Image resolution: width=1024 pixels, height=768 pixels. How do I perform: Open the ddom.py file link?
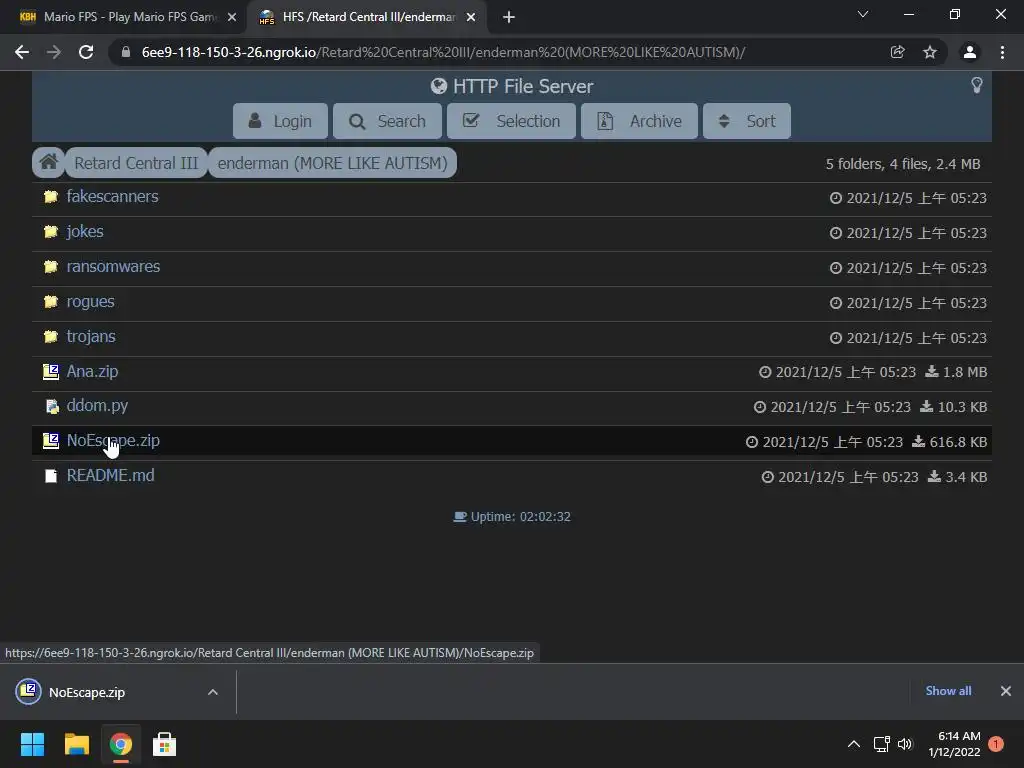tap(97, 406)
